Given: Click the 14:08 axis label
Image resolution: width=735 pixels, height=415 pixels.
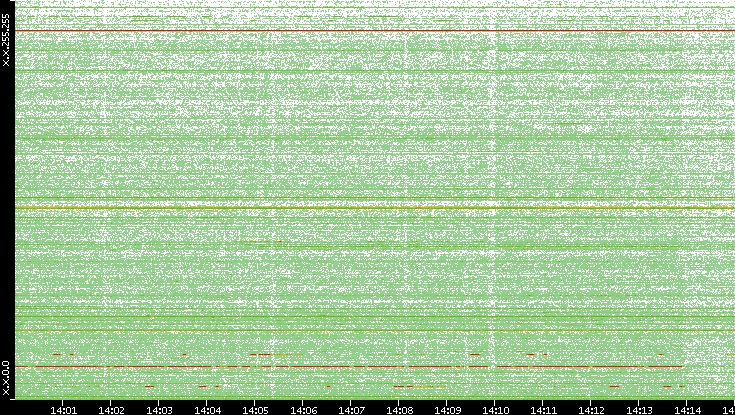Looking at the screenshot, I should point(399,410).
